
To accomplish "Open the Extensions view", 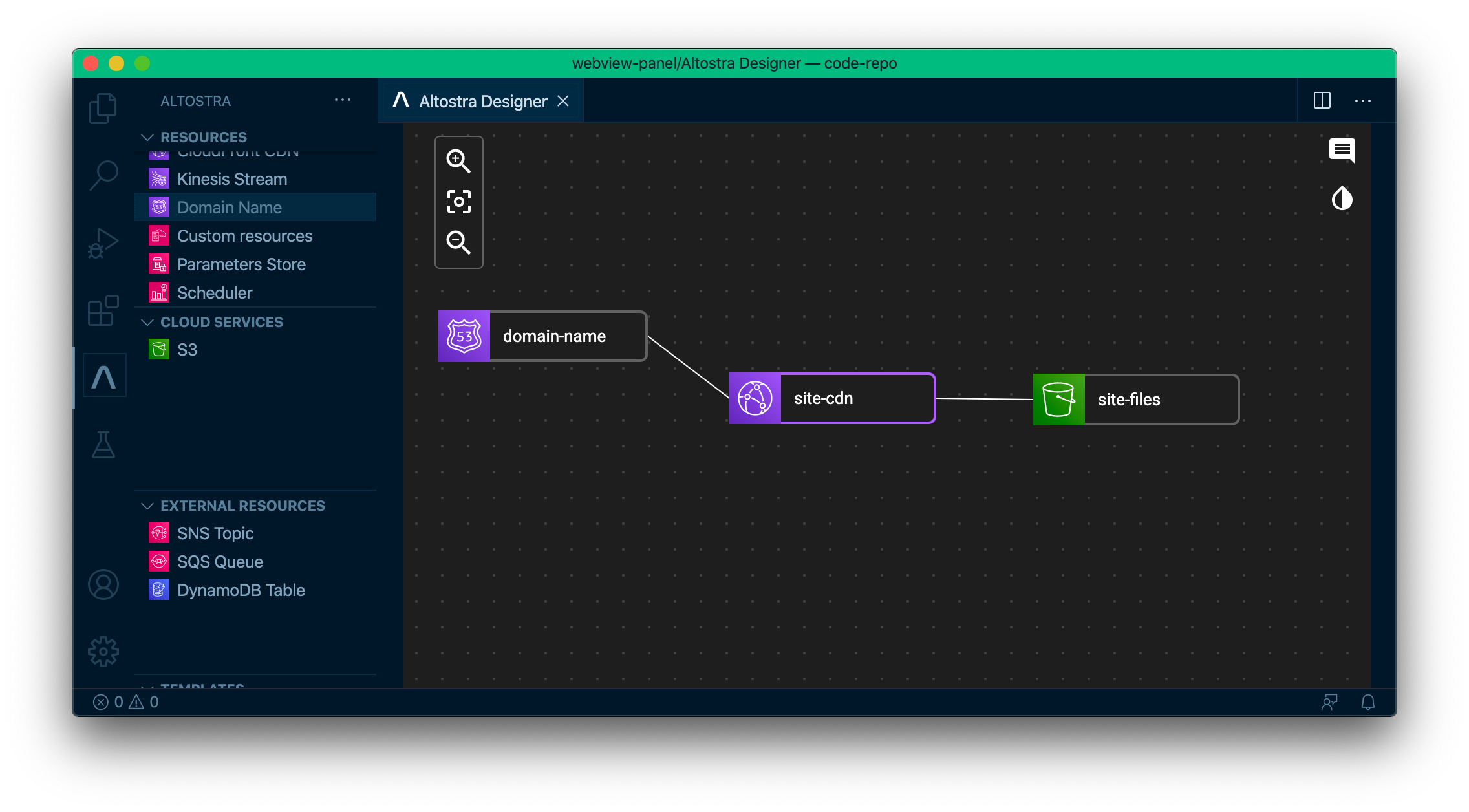I will pyautogui.click(x=103, y=311).
